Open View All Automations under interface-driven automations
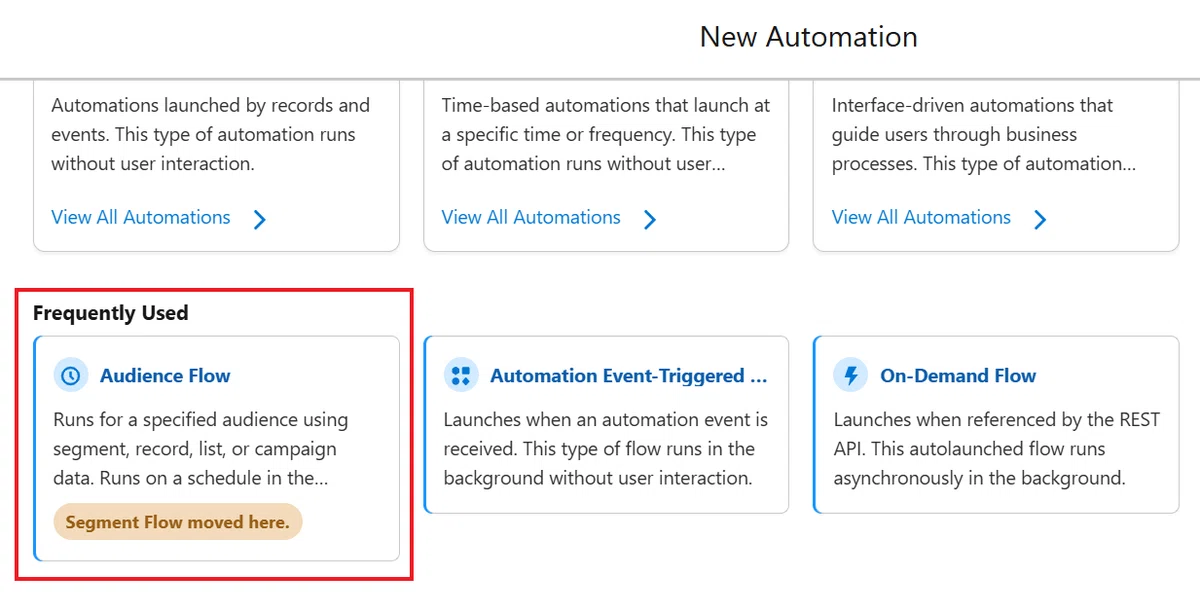Viewport: 1200px width, 605px height. 921,217
